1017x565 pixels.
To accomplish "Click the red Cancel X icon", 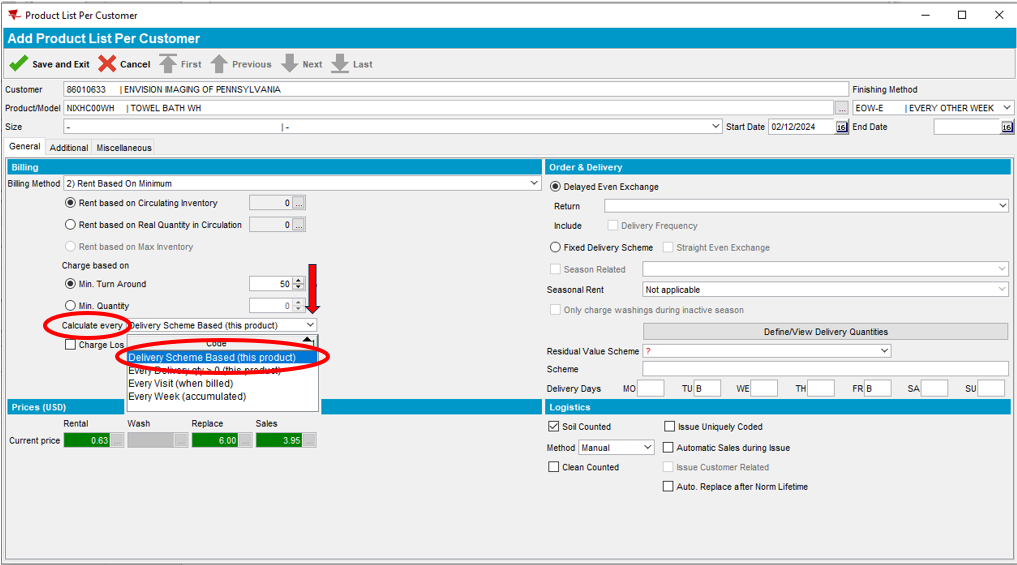I will point(107,64).
